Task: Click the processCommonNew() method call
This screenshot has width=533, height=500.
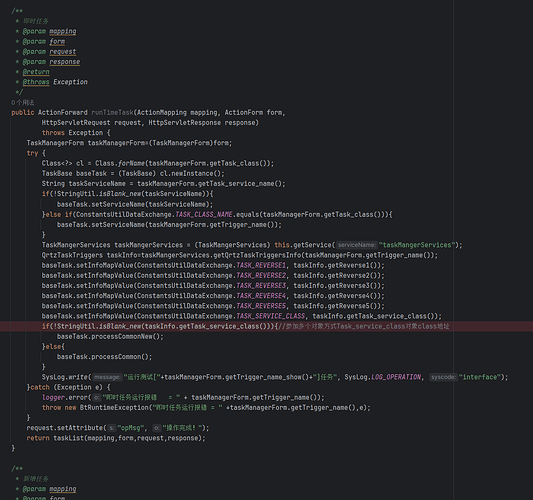Action: click(x=110, y=337)
